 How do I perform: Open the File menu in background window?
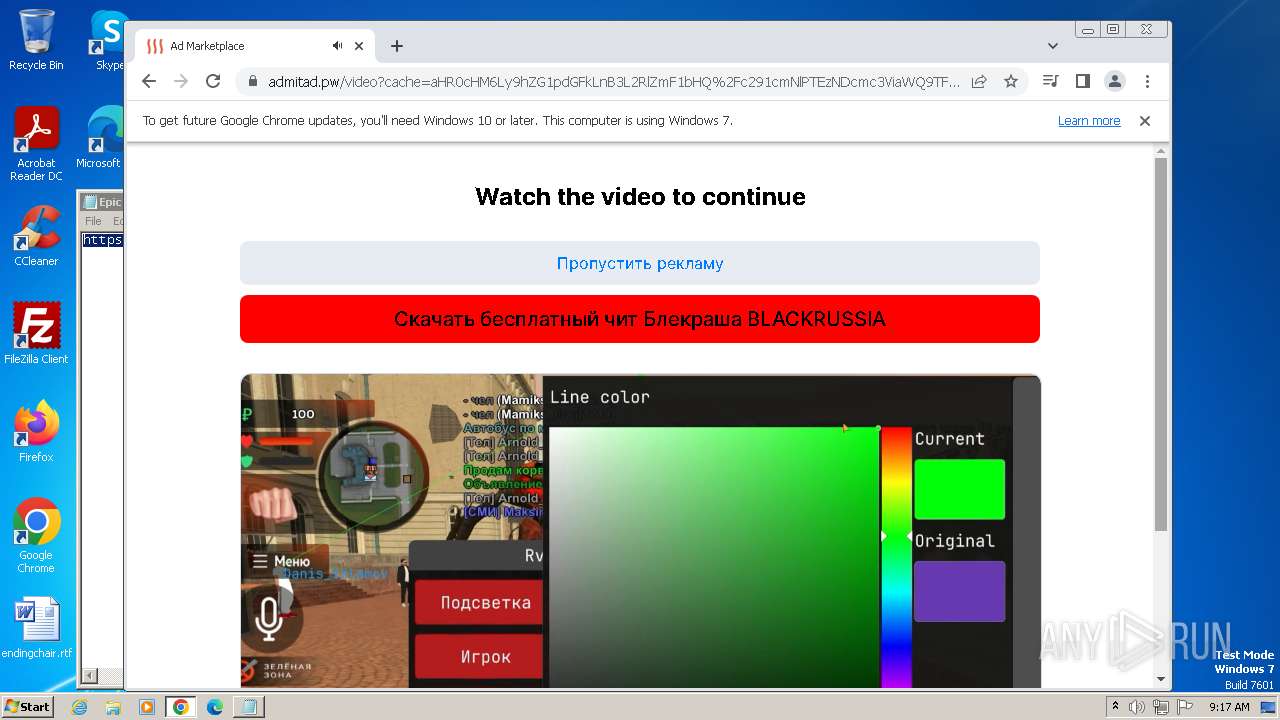(93, 221)
